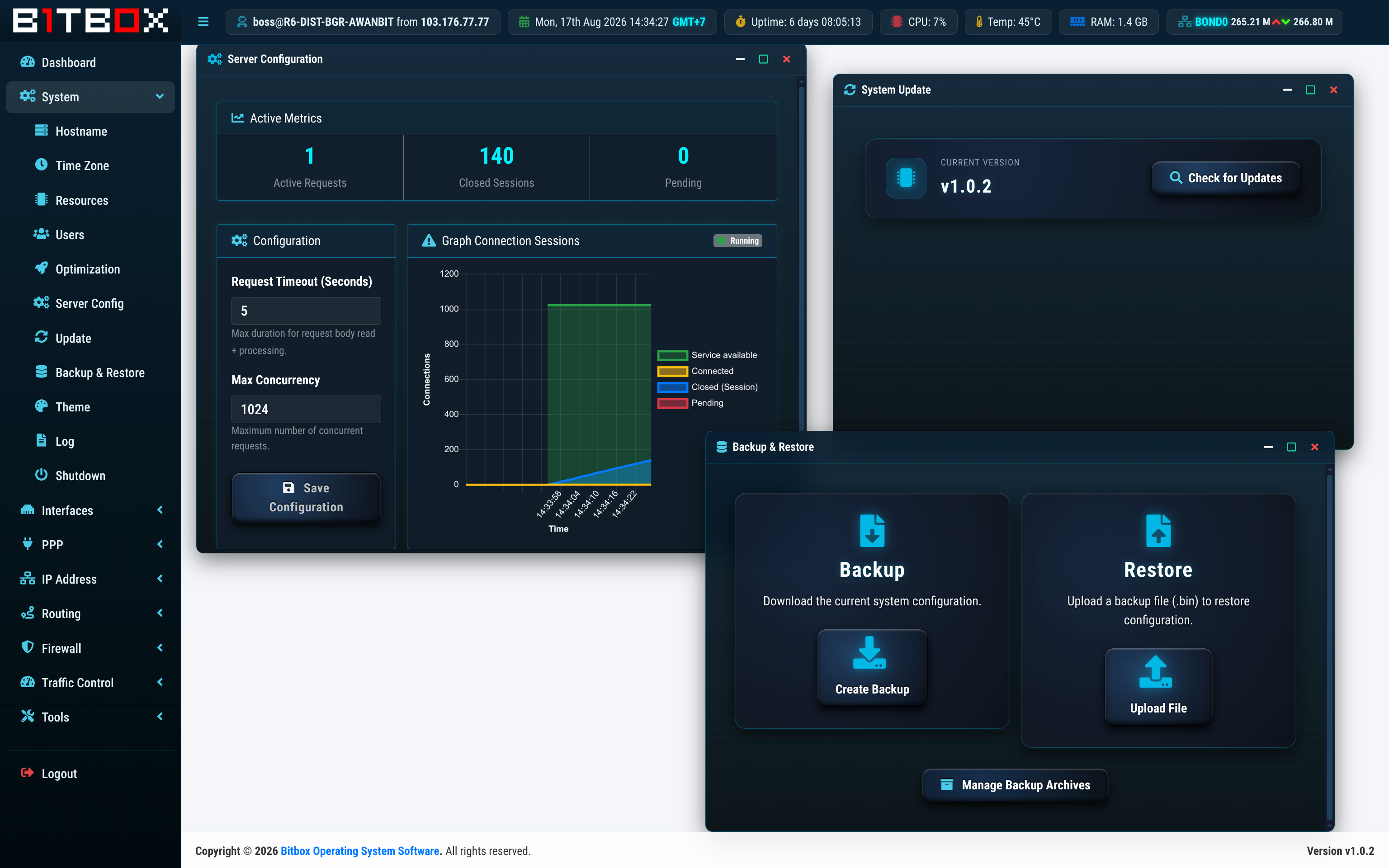Collapse the System sidebar section

[90, 96]
